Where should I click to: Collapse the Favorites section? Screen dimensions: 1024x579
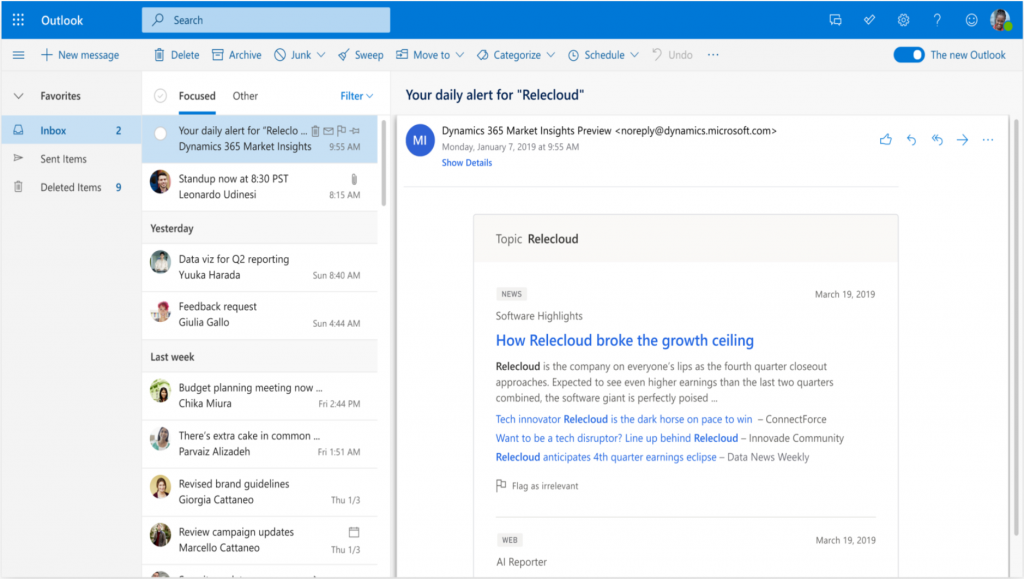point(20,95)
